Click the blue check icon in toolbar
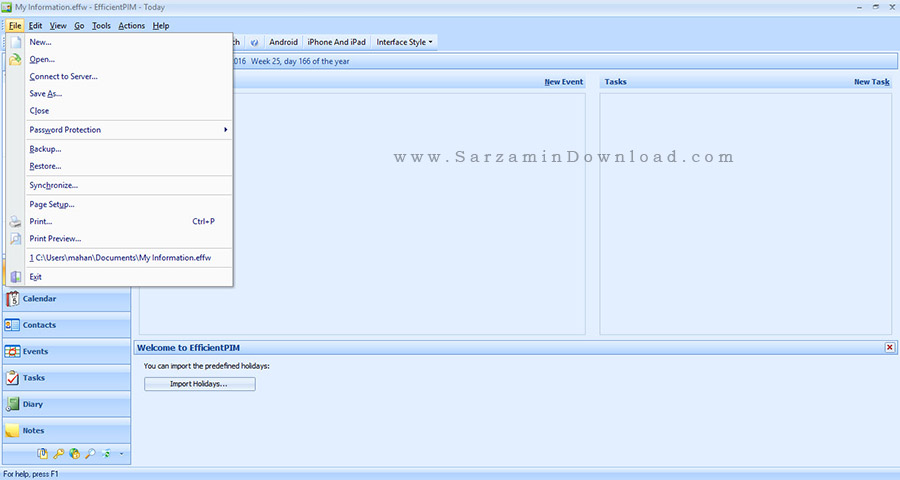 click(x=254, y=42)
